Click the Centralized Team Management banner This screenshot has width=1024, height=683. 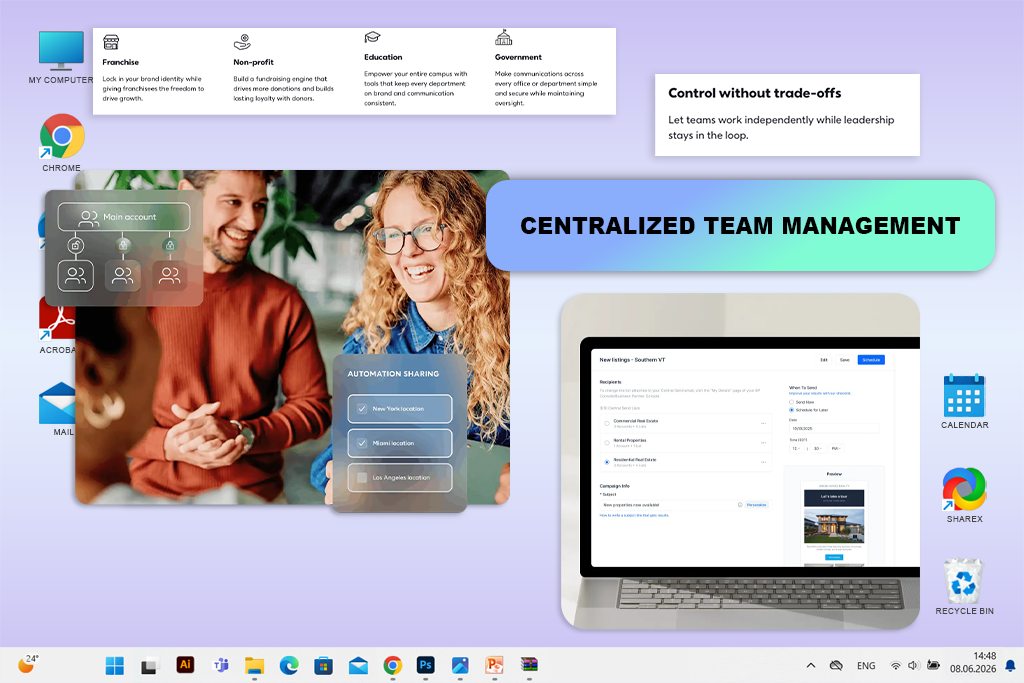tap(740, 226)
